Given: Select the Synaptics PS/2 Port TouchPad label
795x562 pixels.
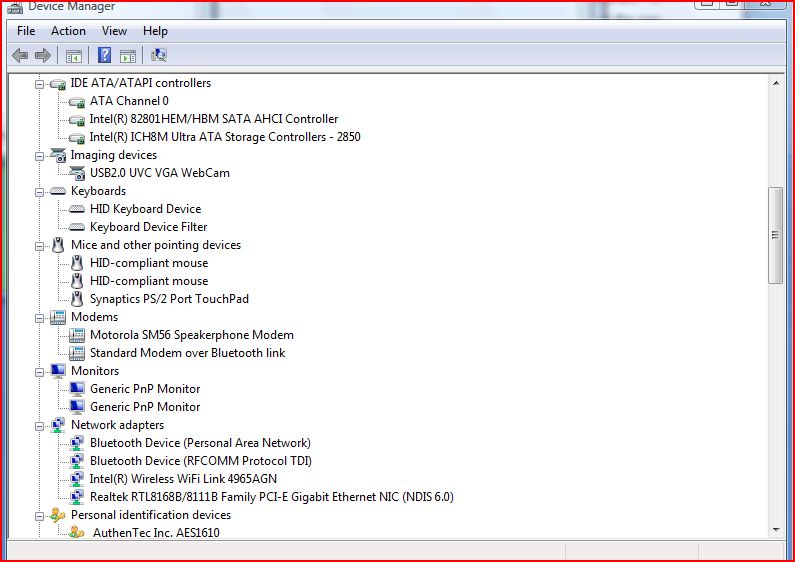Looking at the screenshot, I should (169, 299).
